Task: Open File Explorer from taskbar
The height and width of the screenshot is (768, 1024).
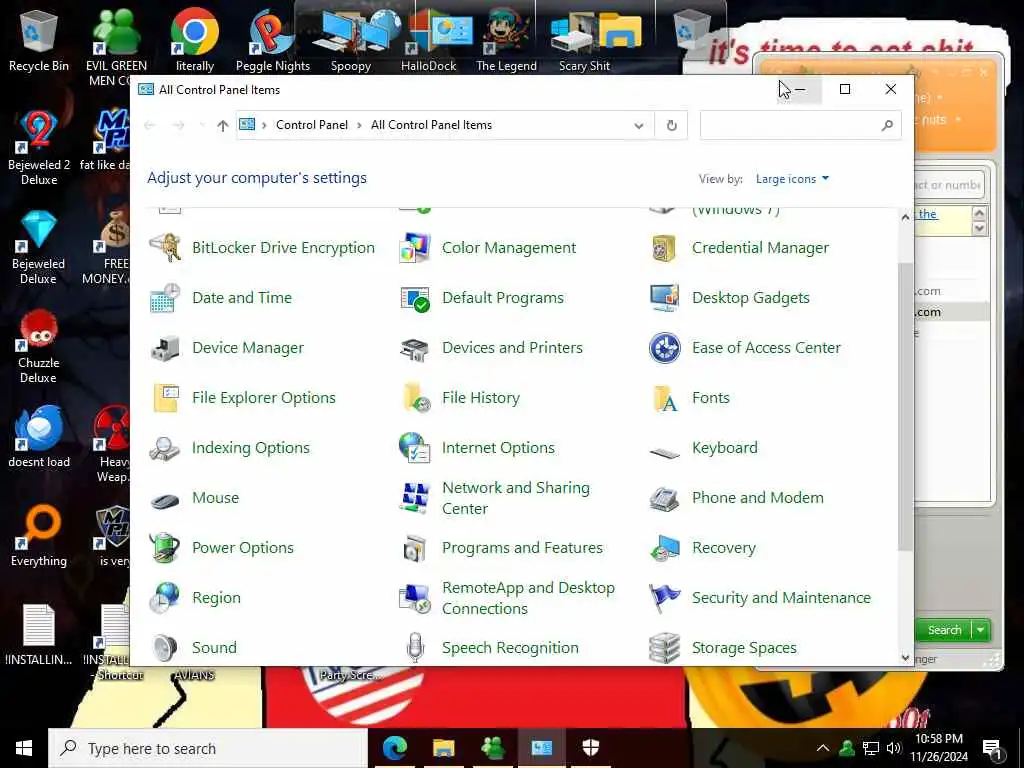Action: (443, 748)
